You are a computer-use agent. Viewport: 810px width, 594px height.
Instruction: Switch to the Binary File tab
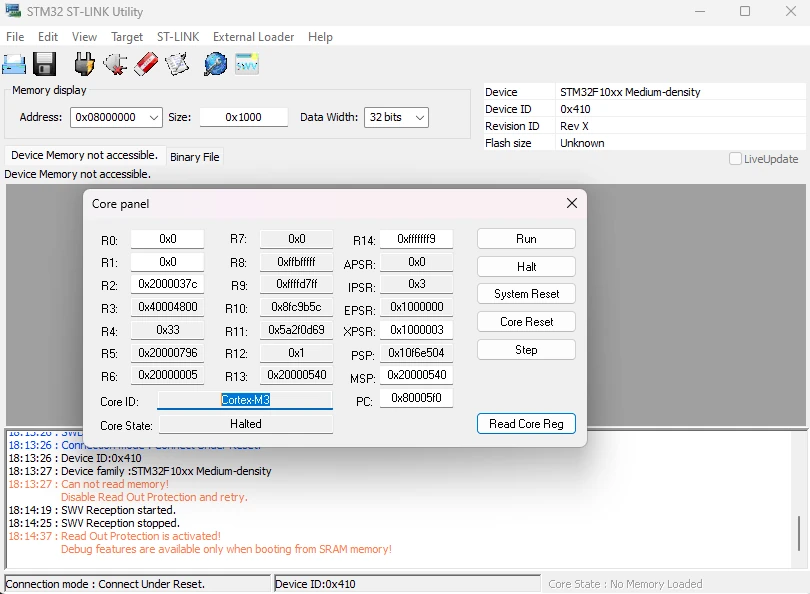pos(195,157)
